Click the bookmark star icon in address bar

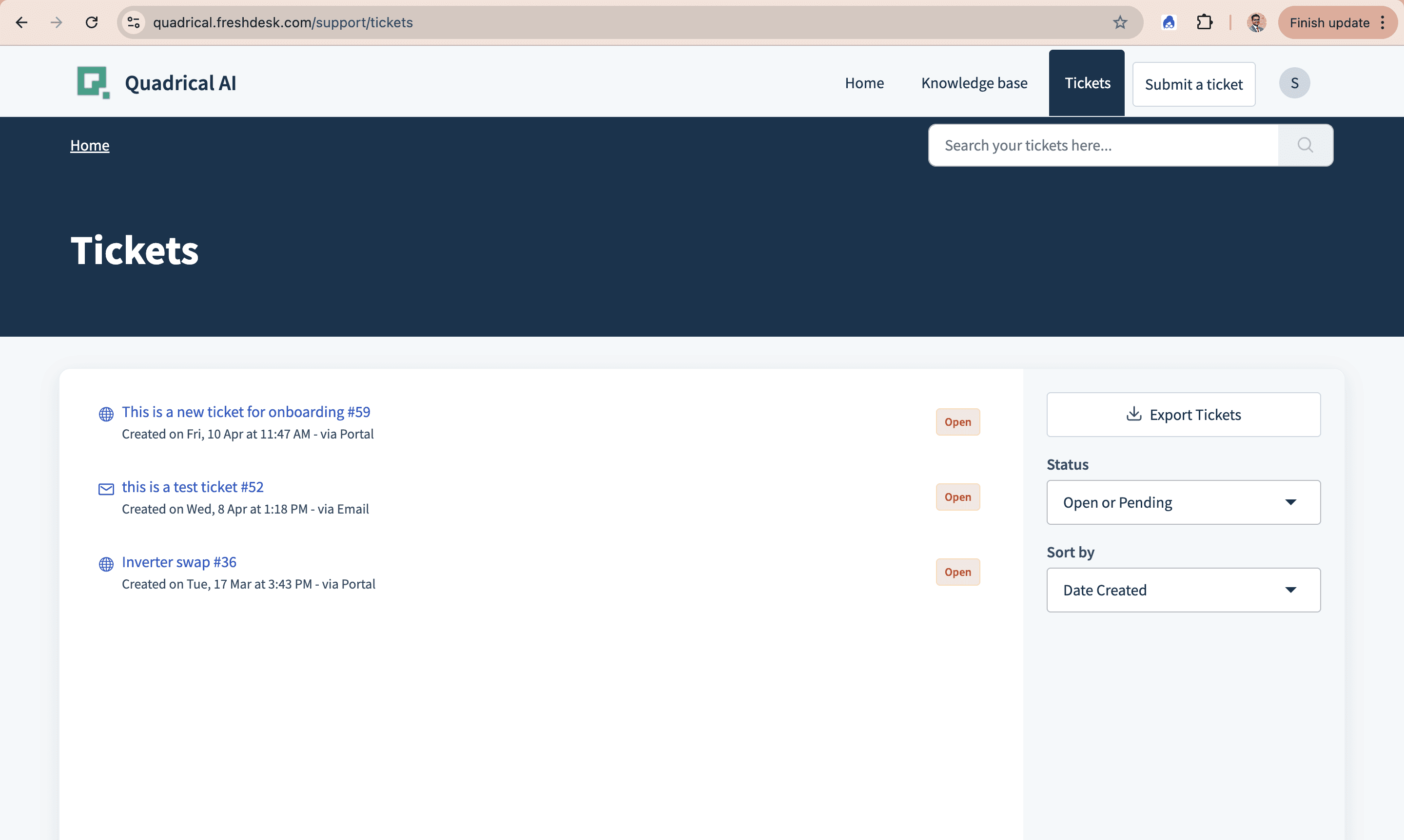click(x=1120, y=22)
